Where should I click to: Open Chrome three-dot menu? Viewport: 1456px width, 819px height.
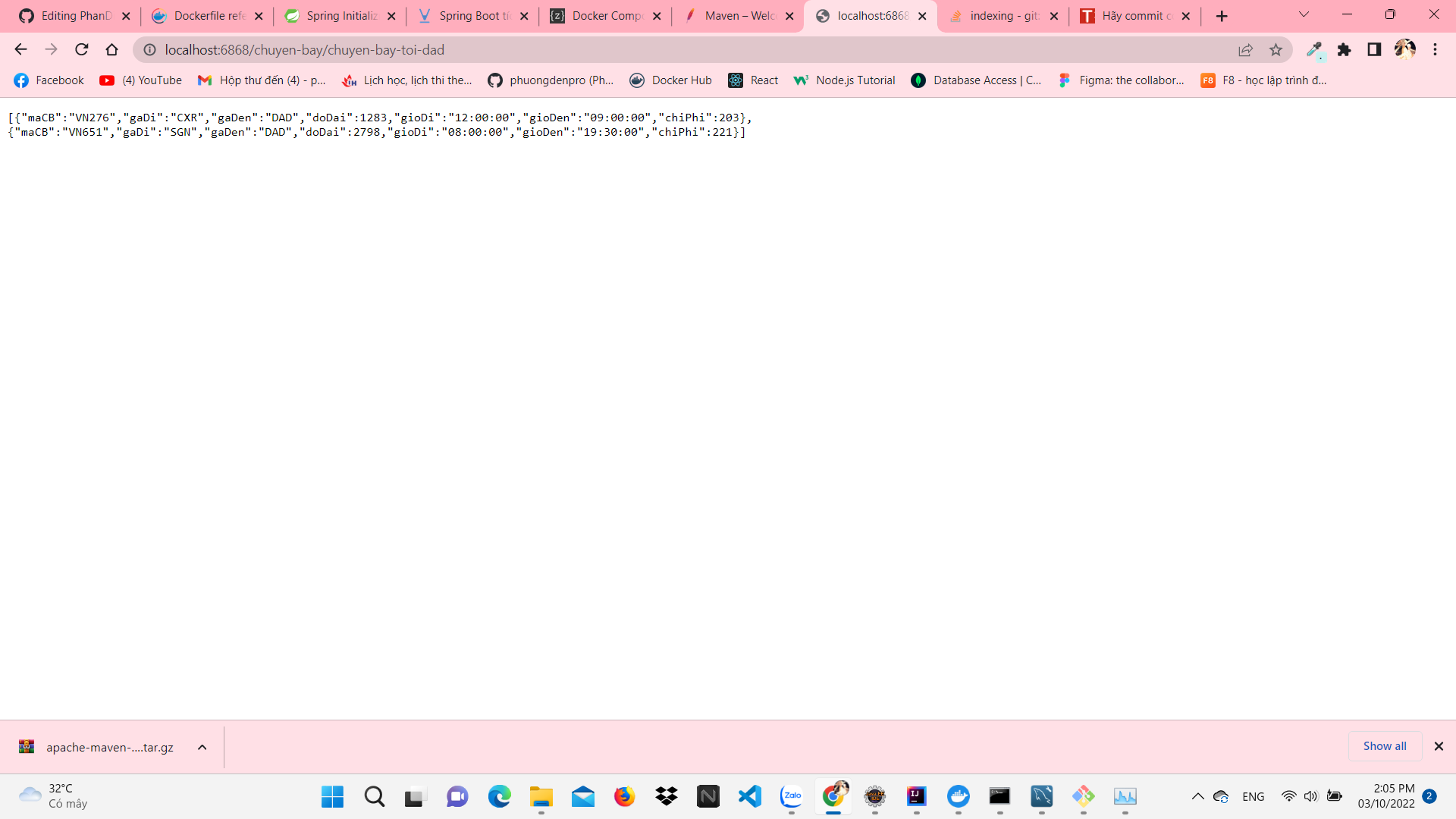pos(1435,49)
